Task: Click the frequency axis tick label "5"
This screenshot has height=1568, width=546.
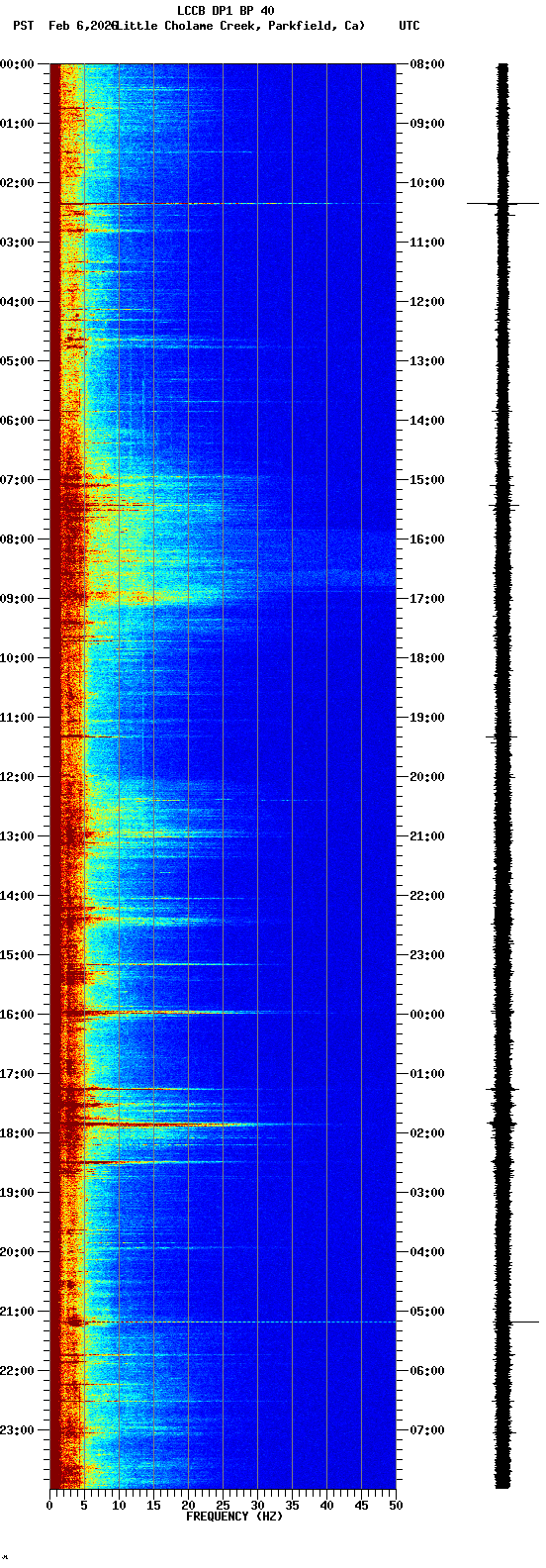Action: coord(84,1506)
